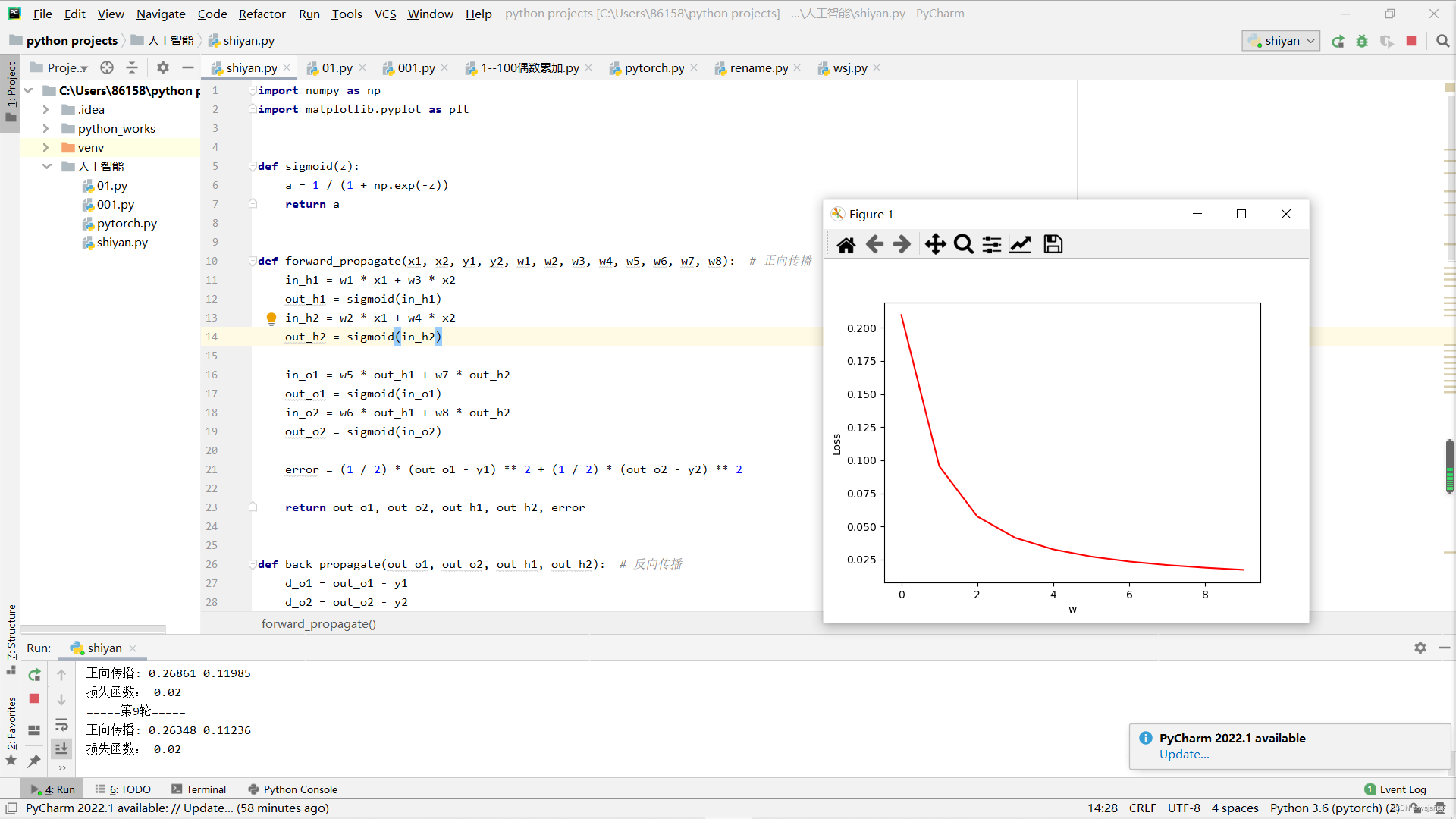
Task: Open the Refactor menu
Action: click(262, 14)
